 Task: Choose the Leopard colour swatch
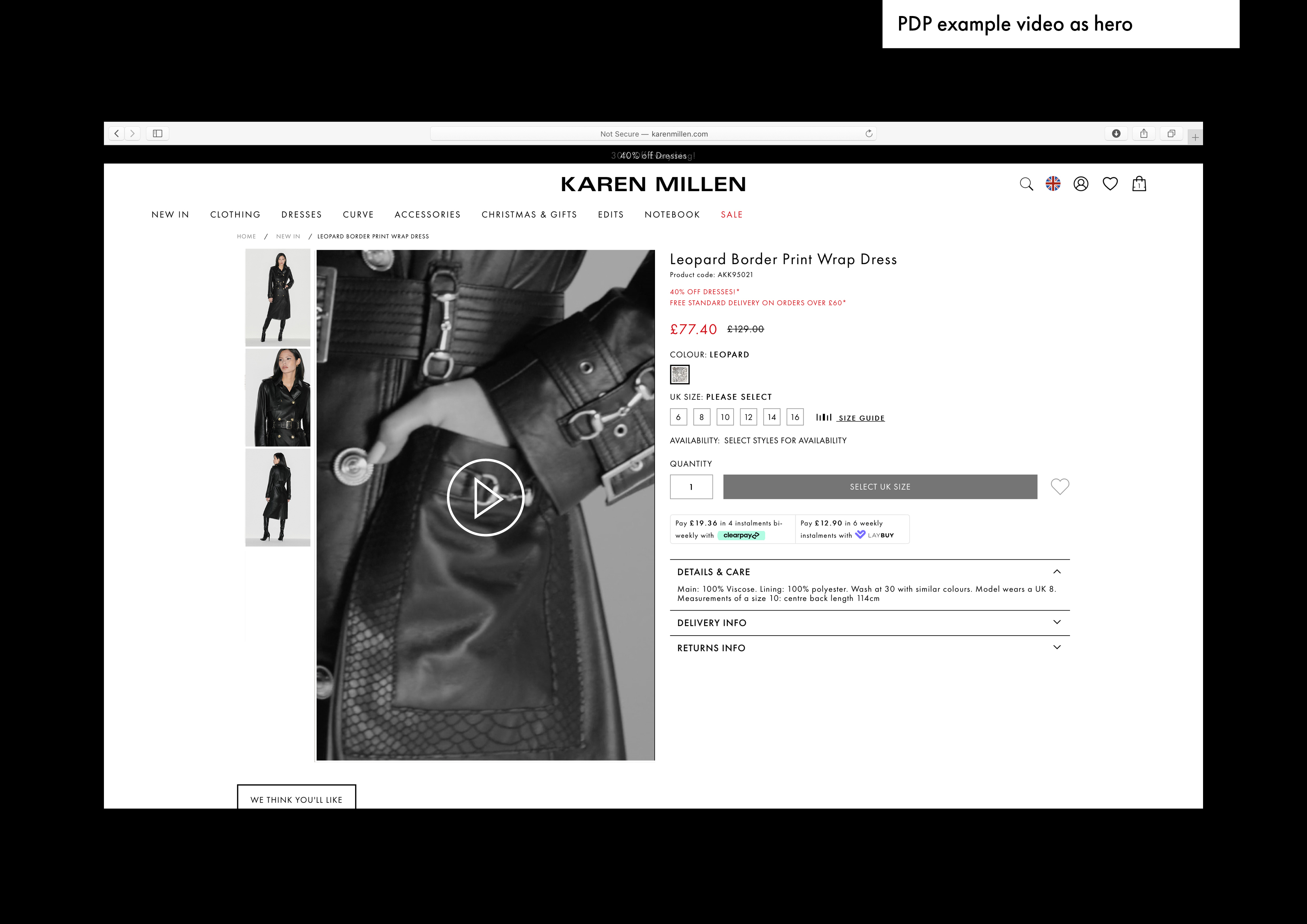pyautogui.click(x=679, y=374)
